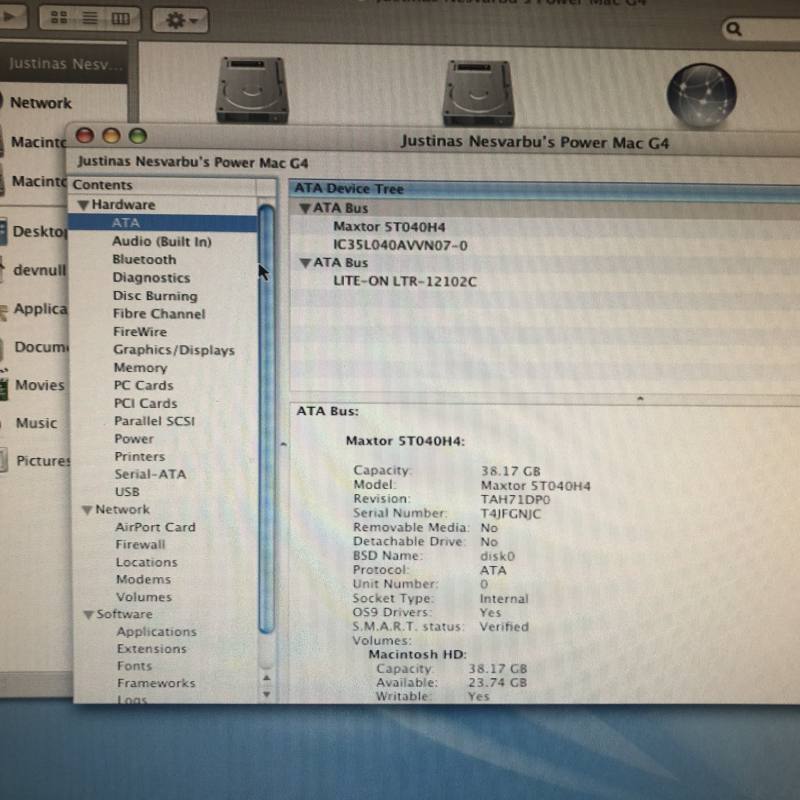Open Diagnostics hardware entry
The height and width of the screenshot is (800, 800).
click(152, 278)
